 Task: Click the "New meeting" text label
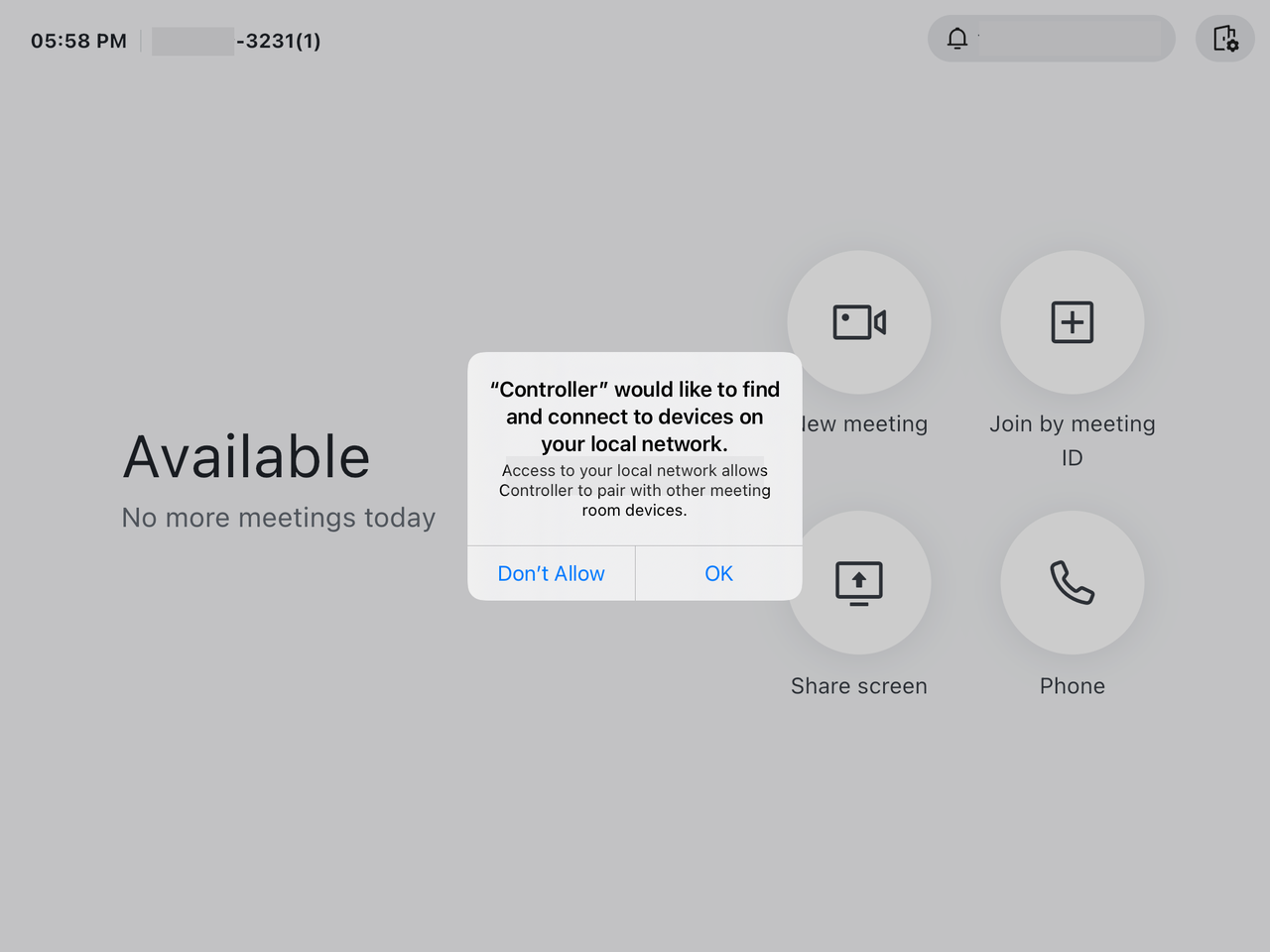click(865, 424)
